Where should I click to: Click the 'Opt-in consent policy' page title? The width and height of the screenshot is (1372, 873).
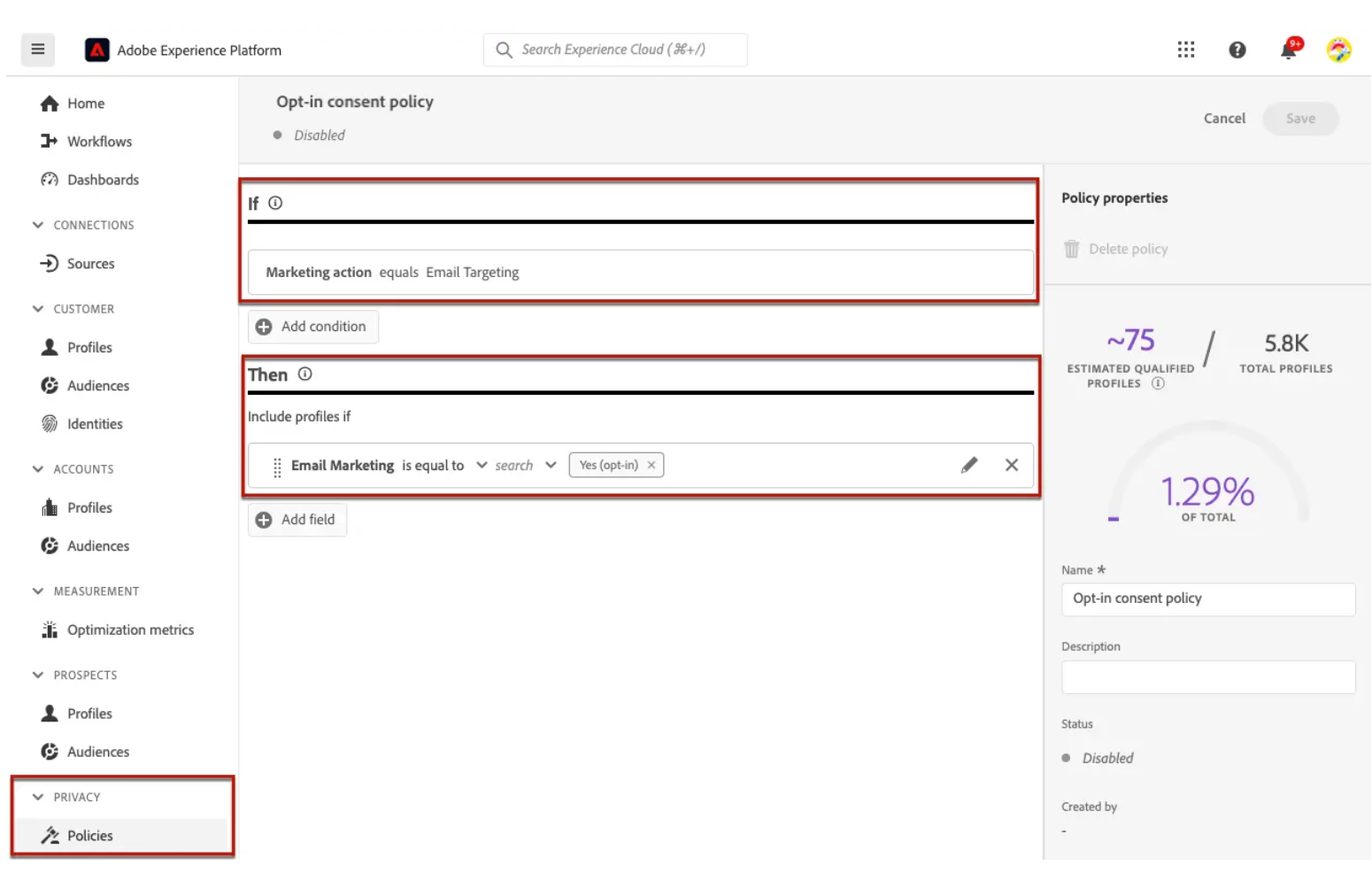tap(355, 102)
